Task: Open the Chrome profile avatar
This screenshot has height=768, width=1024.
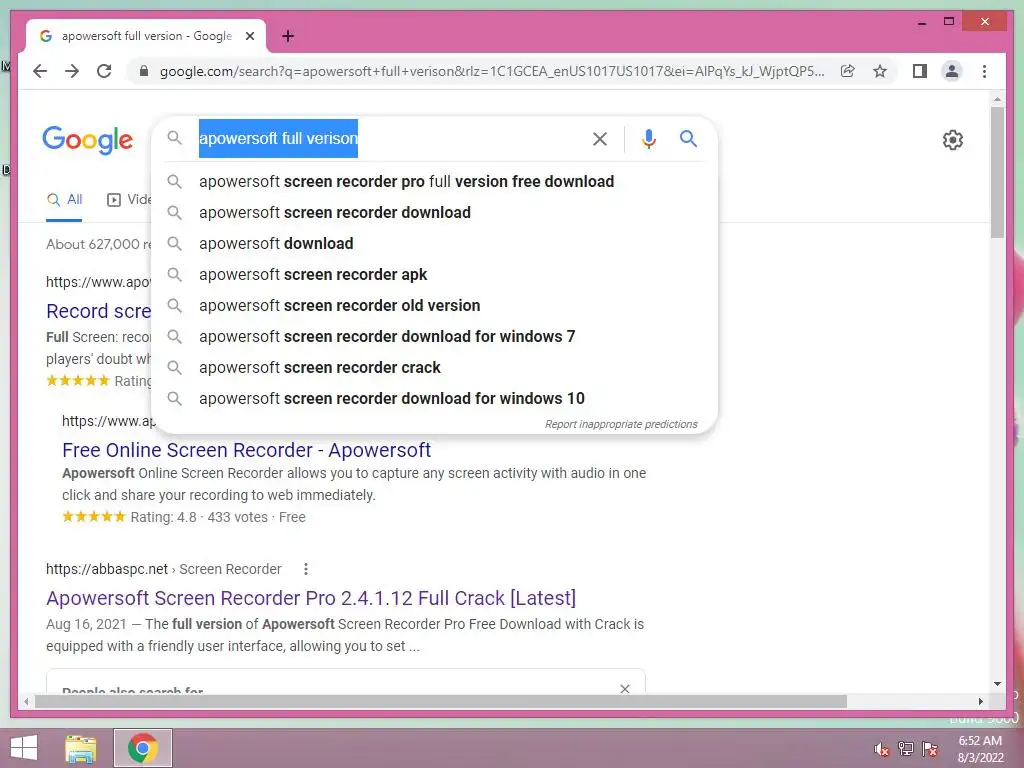Action: pos(952,71)
